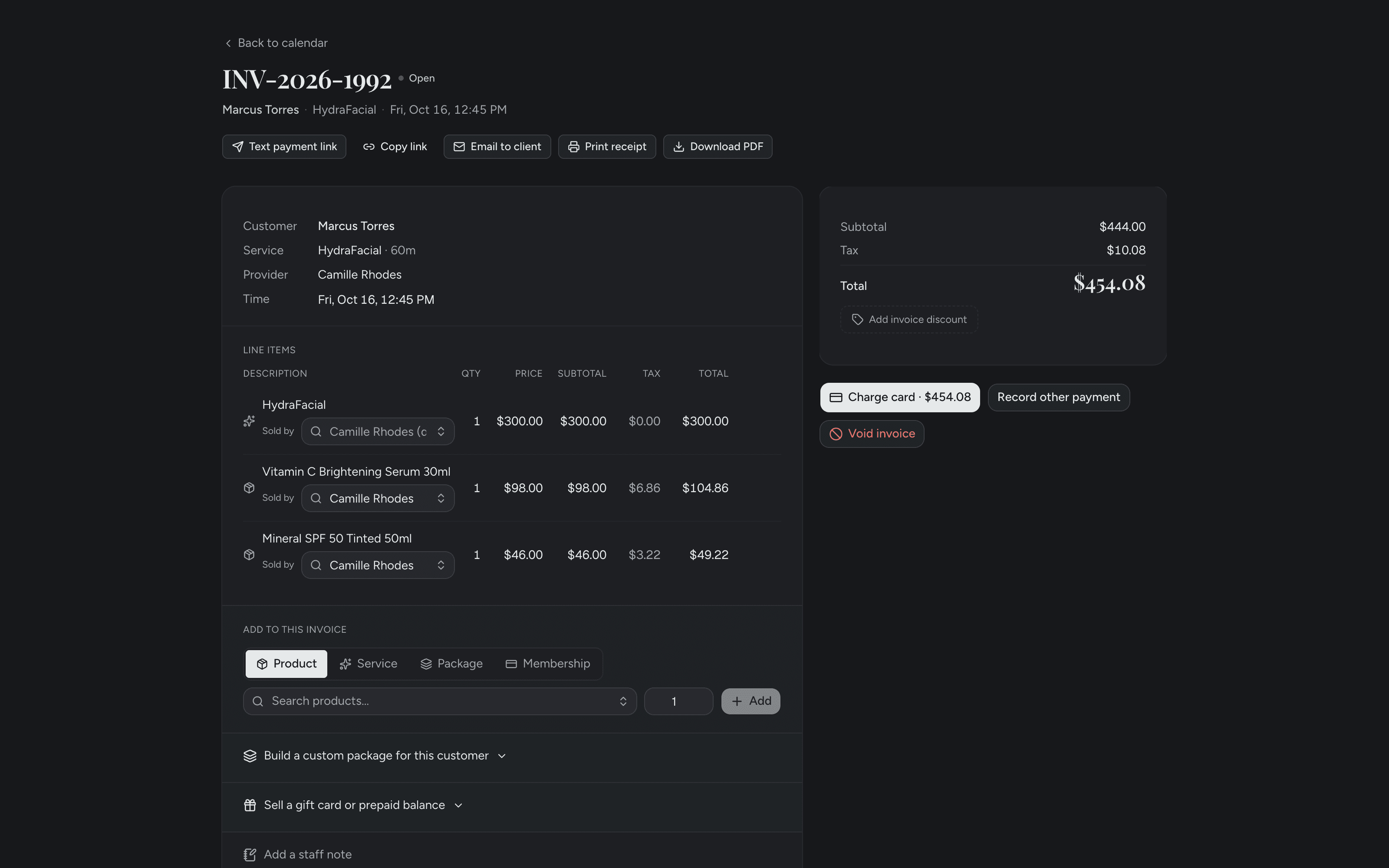
Task: Open the Sold by dropdown for HydraFacial
Action: coord(378,432)
